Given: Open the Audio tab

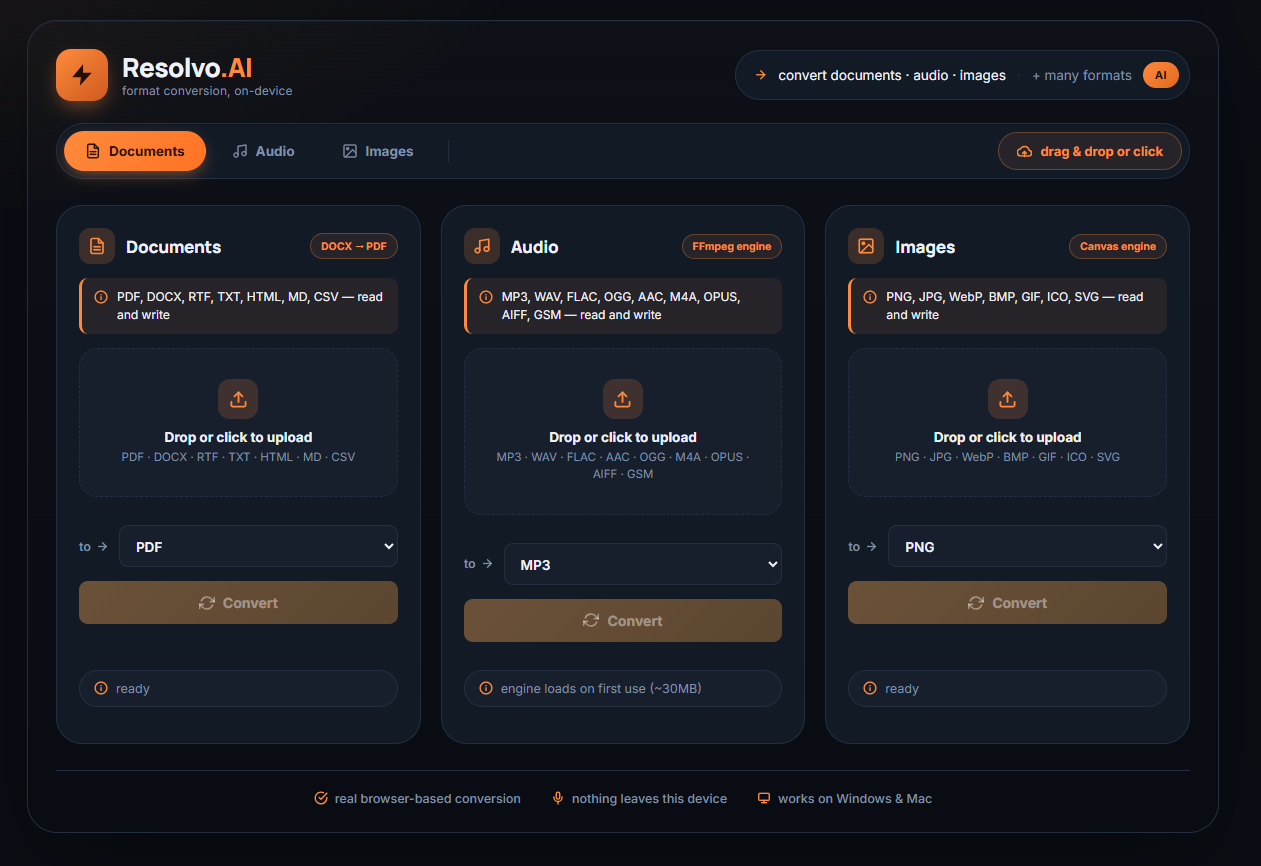Looking at the screenshot, I should [263, 151].
